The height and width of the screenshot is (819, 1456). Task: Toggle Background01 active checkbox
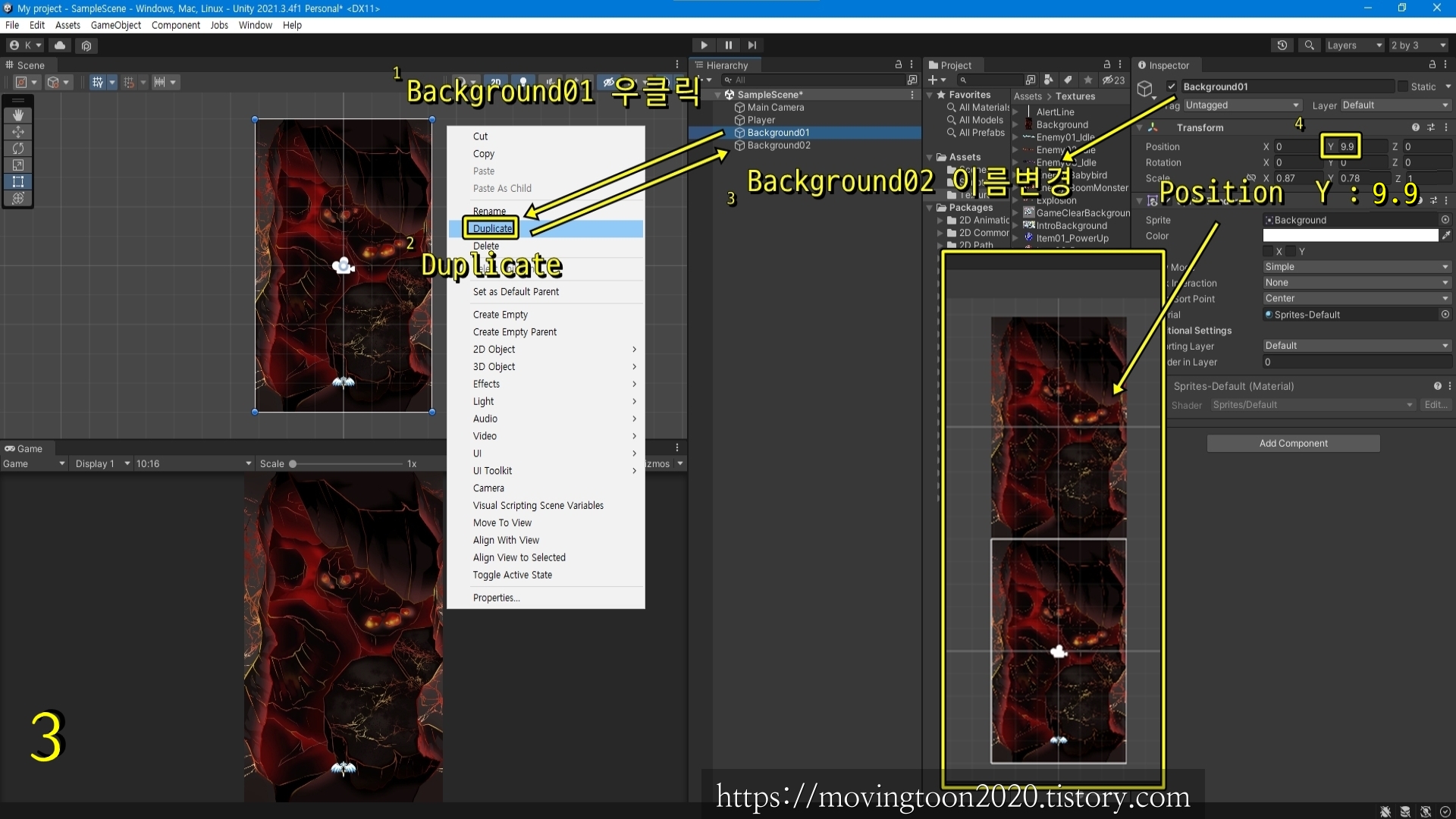point(1172,86)
